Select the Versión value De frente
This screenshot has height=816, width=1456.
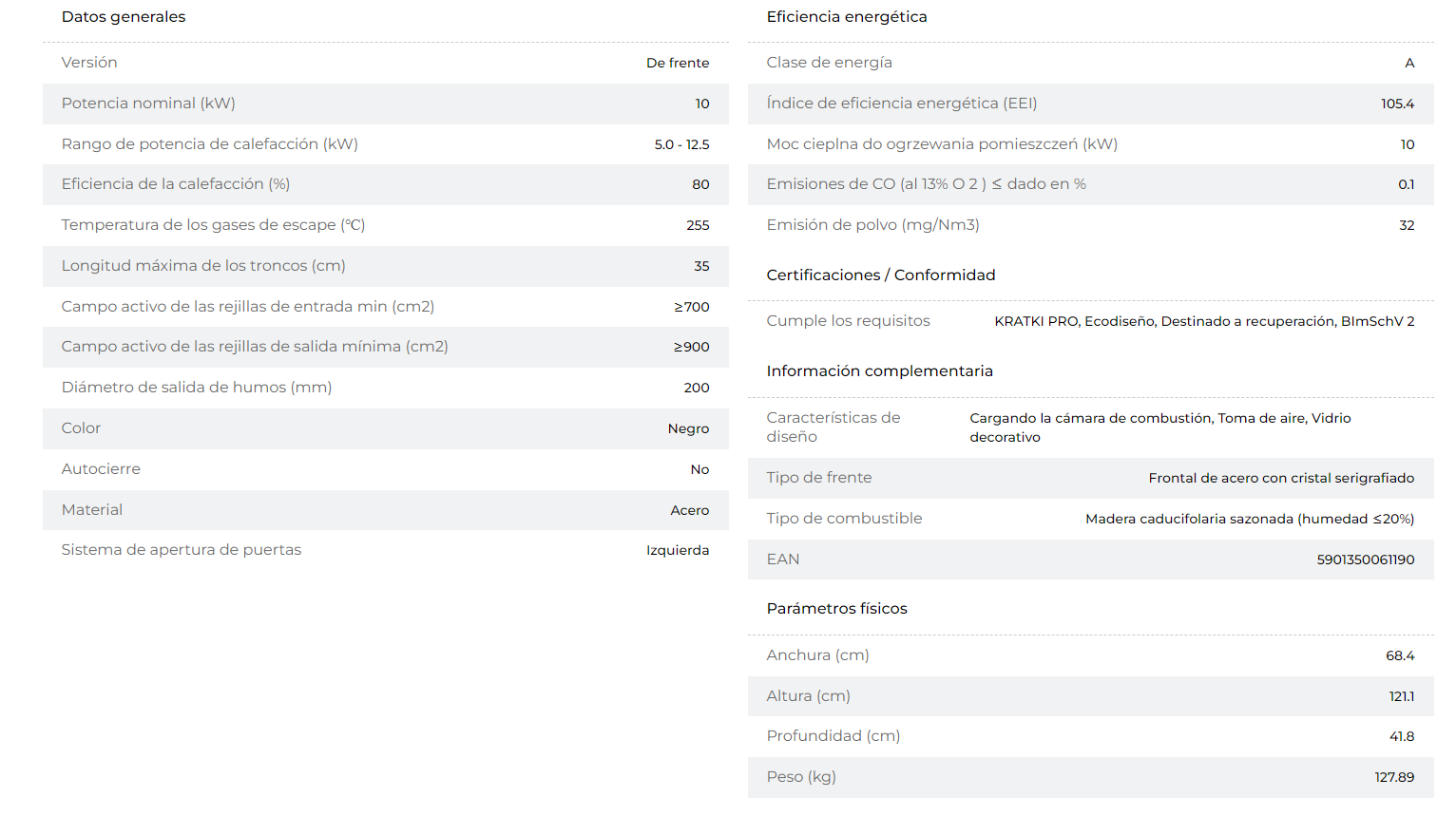tap(678, 63)
